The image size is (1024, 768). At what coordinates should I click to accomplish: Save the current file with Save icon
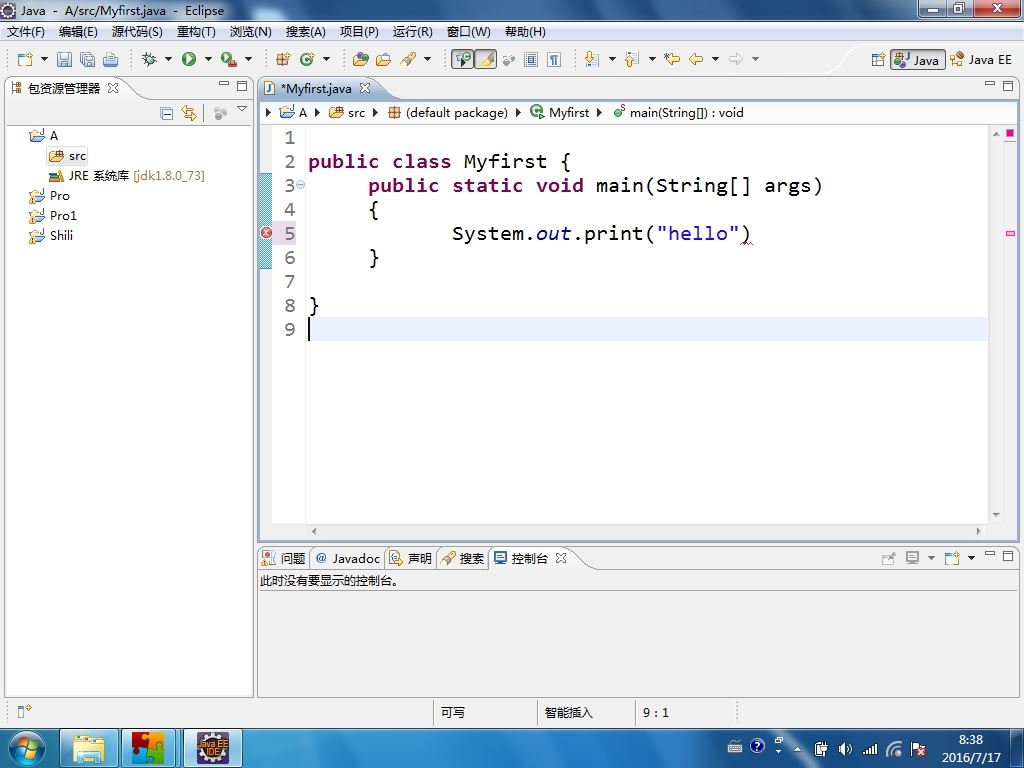click(x=64, y=59)
